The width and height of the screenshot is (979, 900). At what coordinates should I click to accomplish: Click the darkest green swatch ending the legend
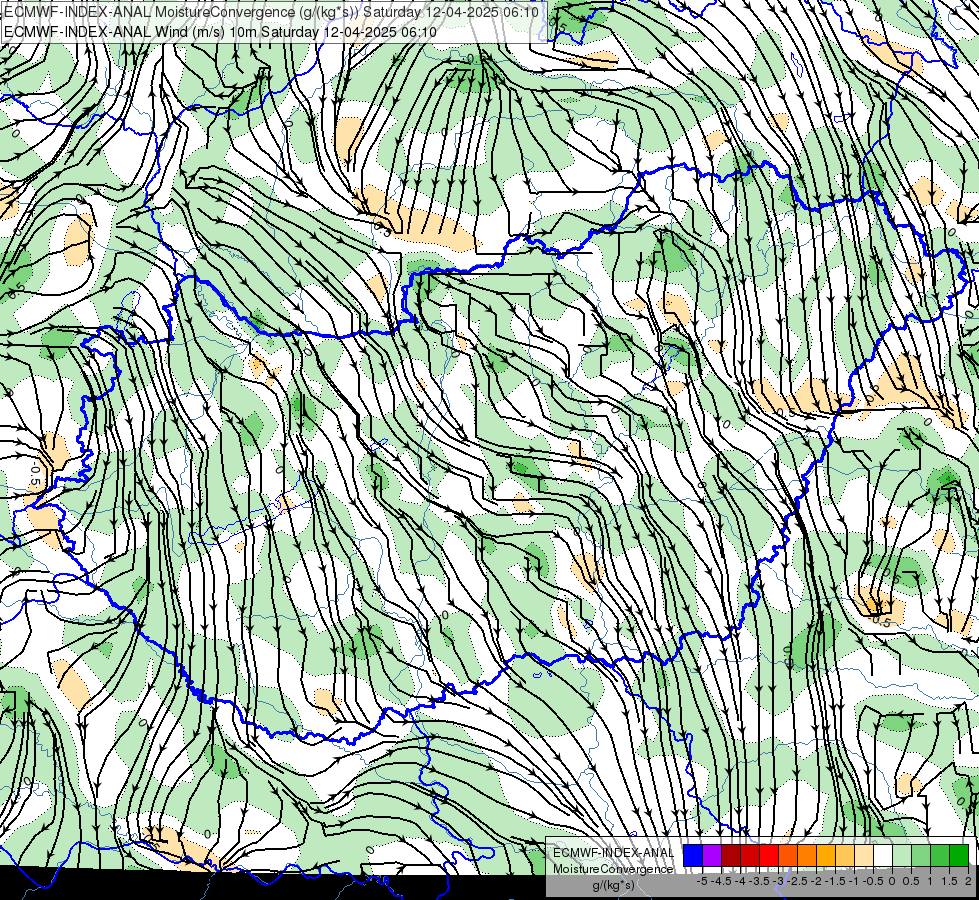click(959, 855)
